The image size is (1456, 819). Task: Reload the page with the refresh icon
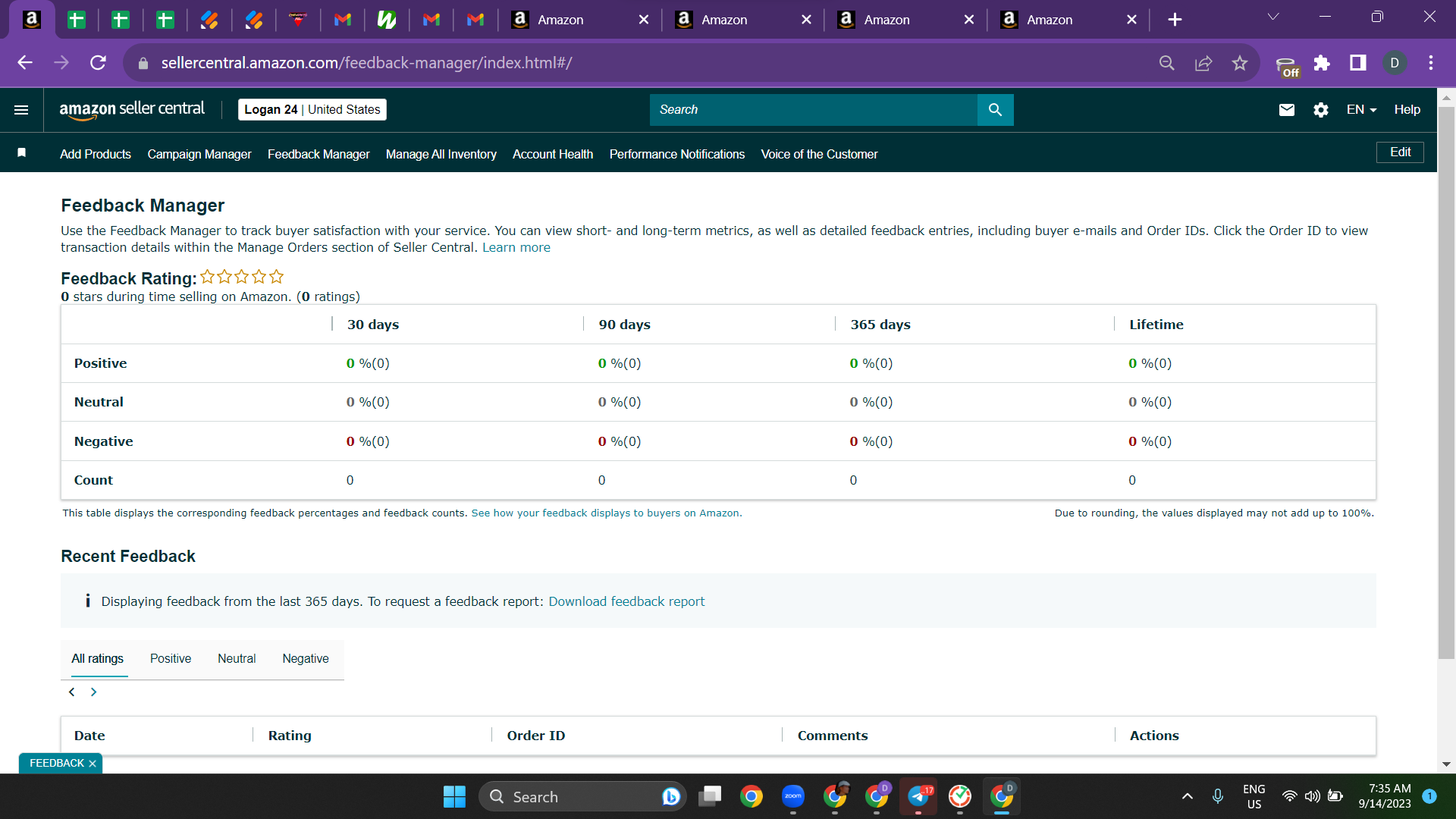pyautogui.click(x=98, y=63)
